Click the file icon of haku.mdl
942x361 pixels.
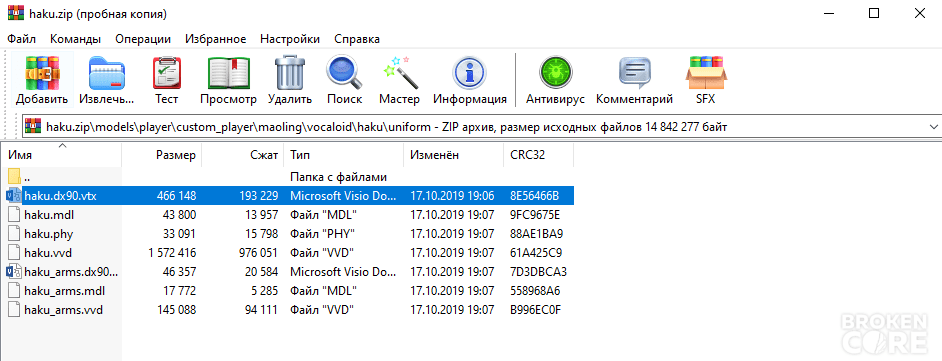click(14, 214)
